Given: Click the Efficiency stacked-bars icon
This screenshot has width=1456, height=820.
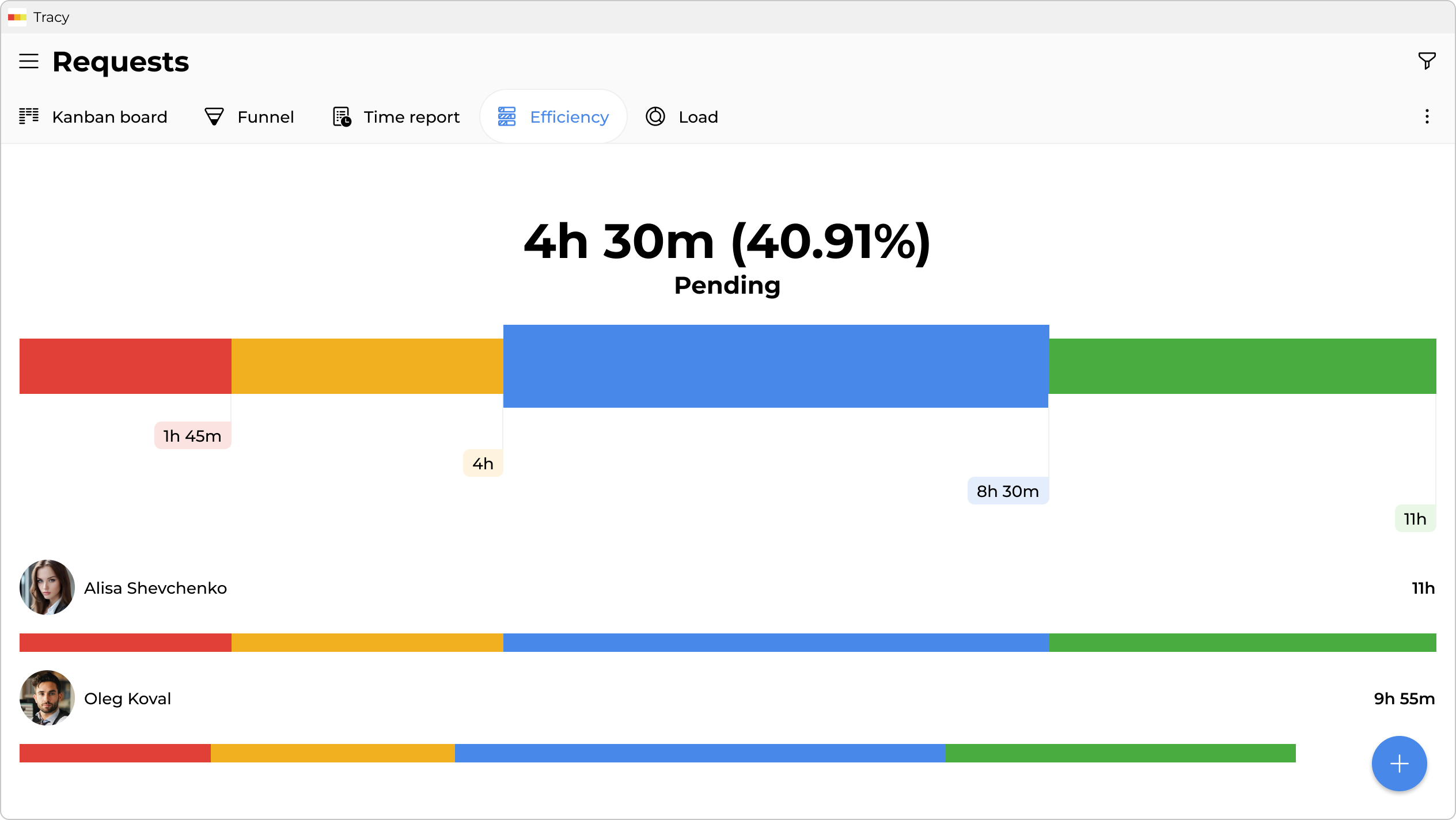Looking at the screenshot, I should point(507,116).
